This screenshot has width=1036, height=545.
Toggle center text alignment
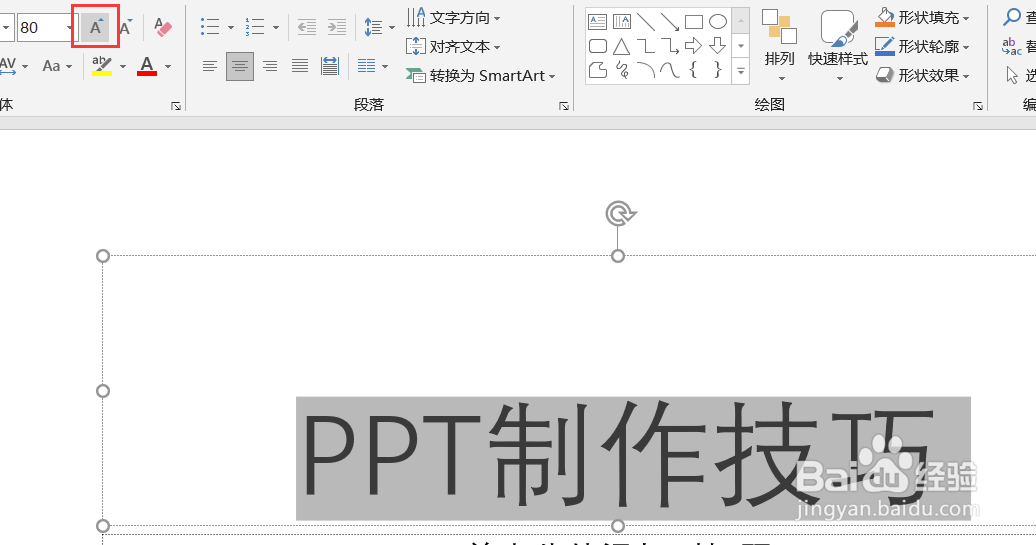pyautogui.click(x=240, y=66)
